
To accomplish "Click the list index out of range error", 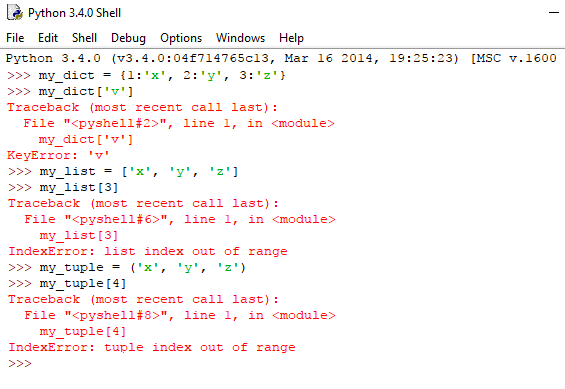I will 148,251.
